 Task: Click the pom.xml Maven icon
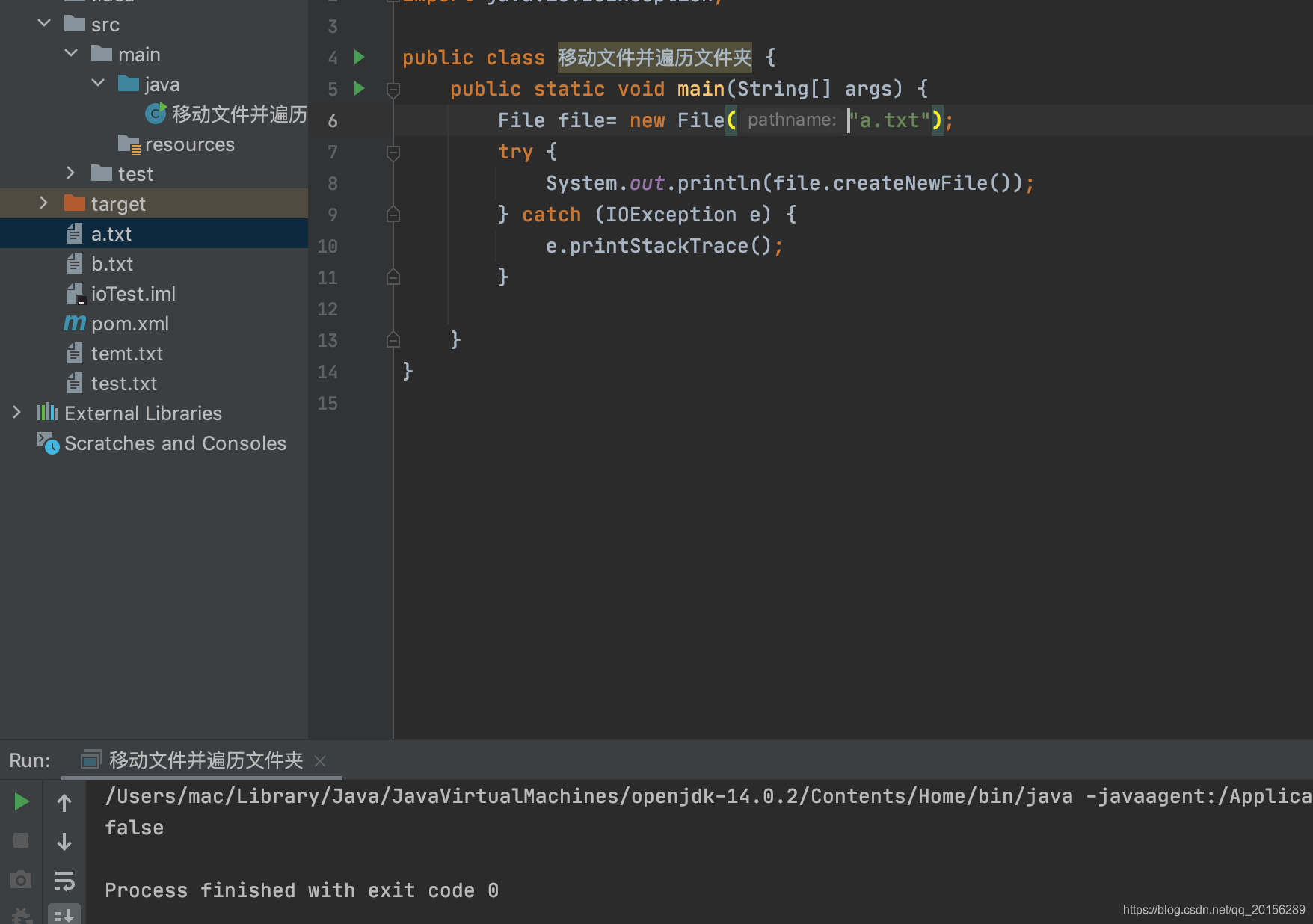point(75,323)
